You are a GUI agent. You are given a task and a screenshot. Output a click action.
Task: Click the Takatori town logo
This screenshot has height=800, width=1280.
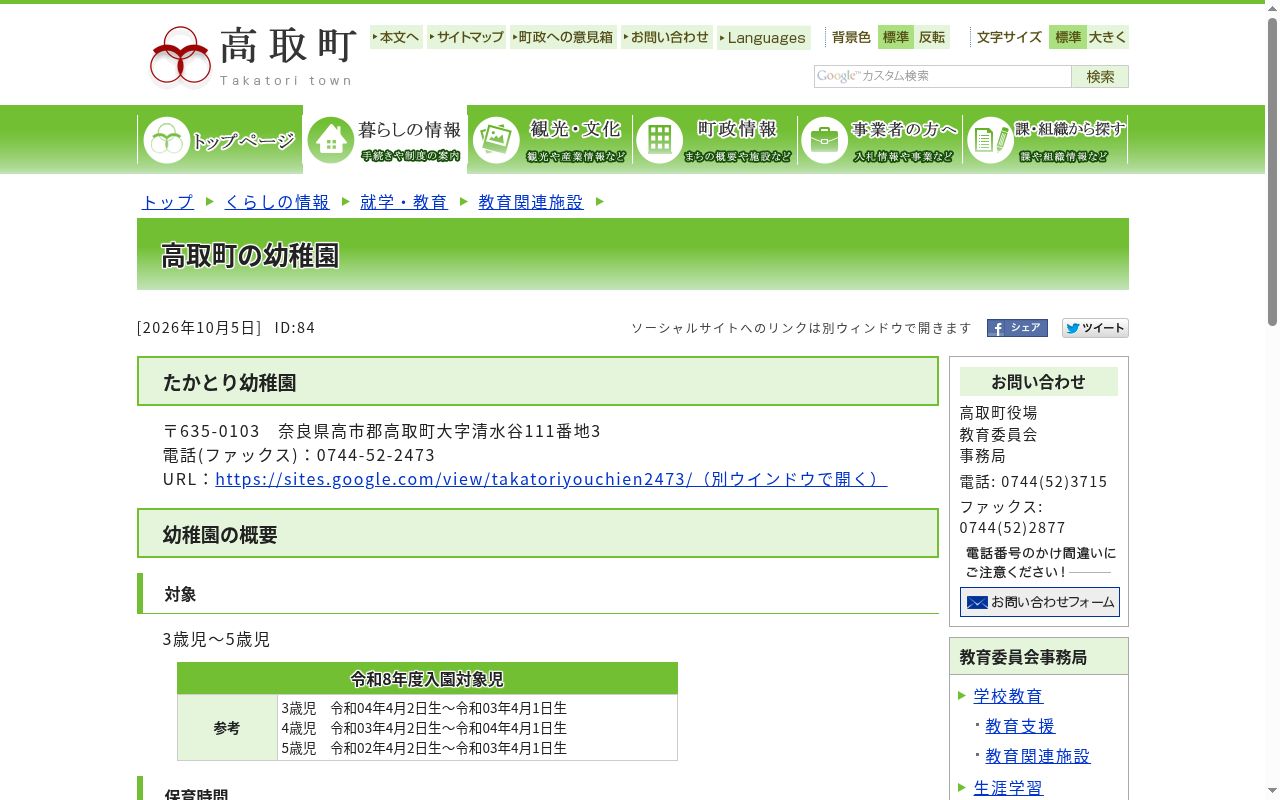tap(251, 56)
